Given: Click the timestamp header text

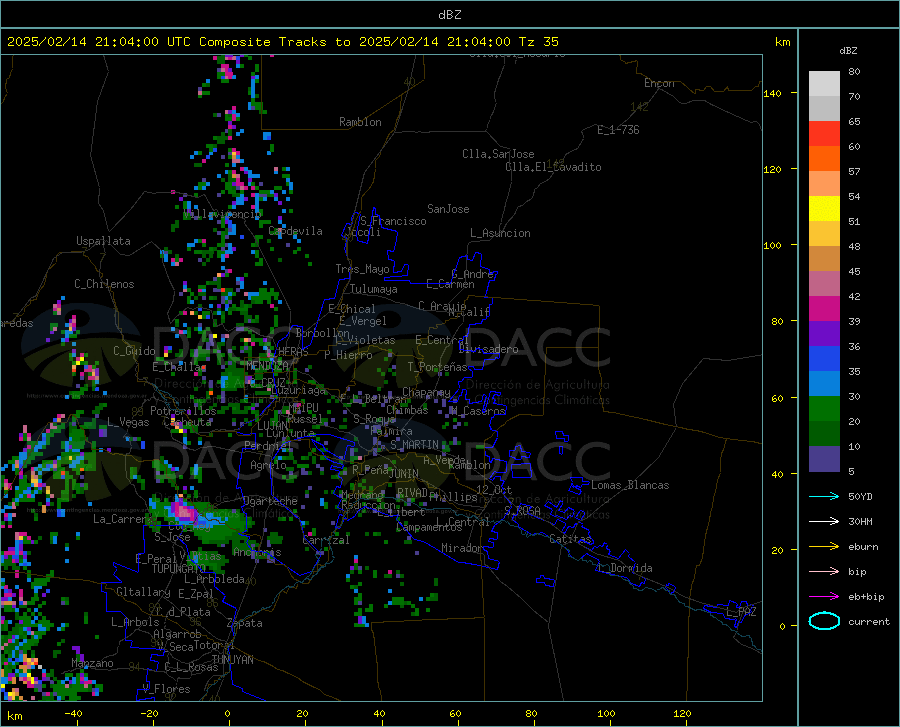Looking at the screenshot, I should [282, 42].
